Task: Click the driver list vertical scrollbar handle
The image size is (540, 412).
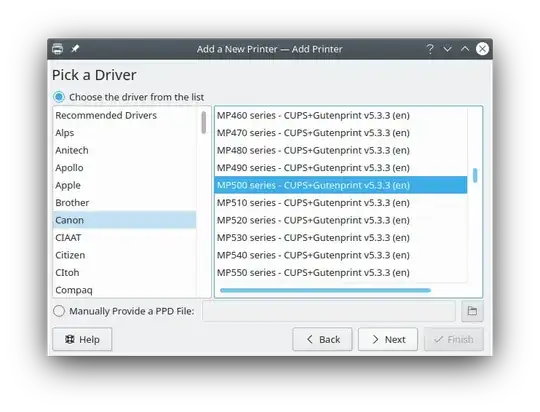Action: pos(475,175)
